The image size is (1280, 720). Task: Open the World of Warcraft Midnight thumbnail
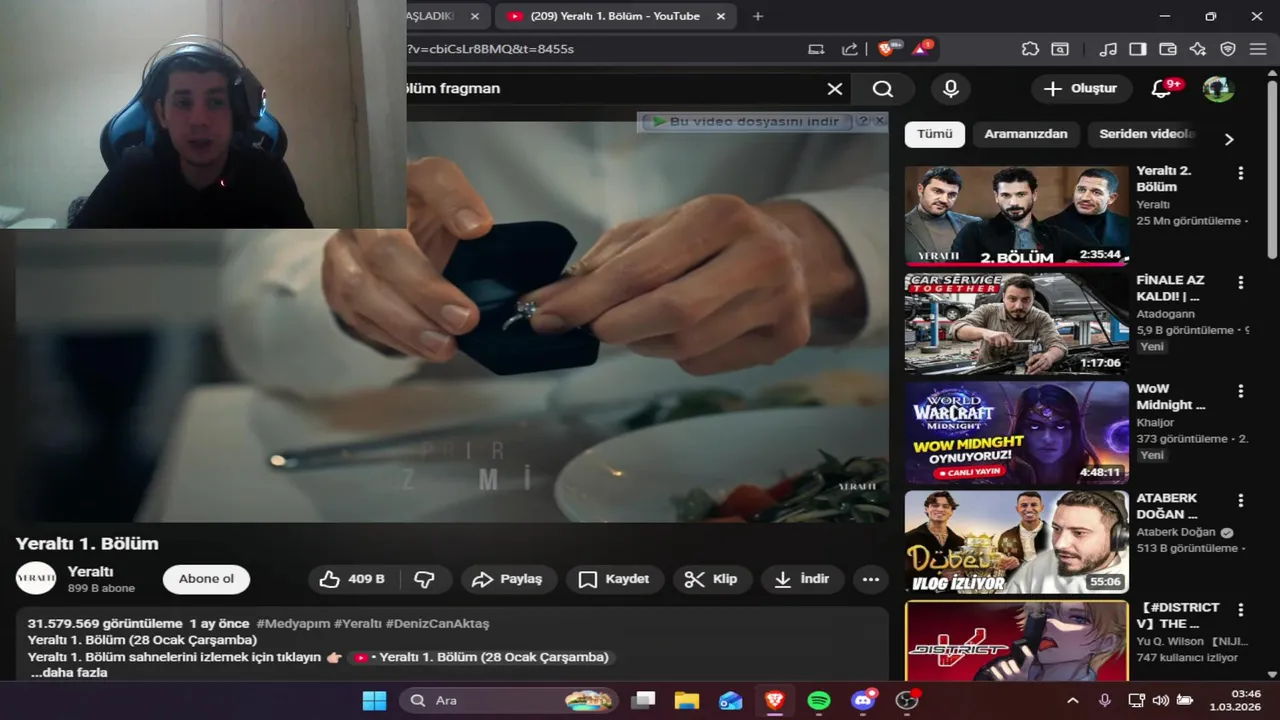[x=1017, y=433]
